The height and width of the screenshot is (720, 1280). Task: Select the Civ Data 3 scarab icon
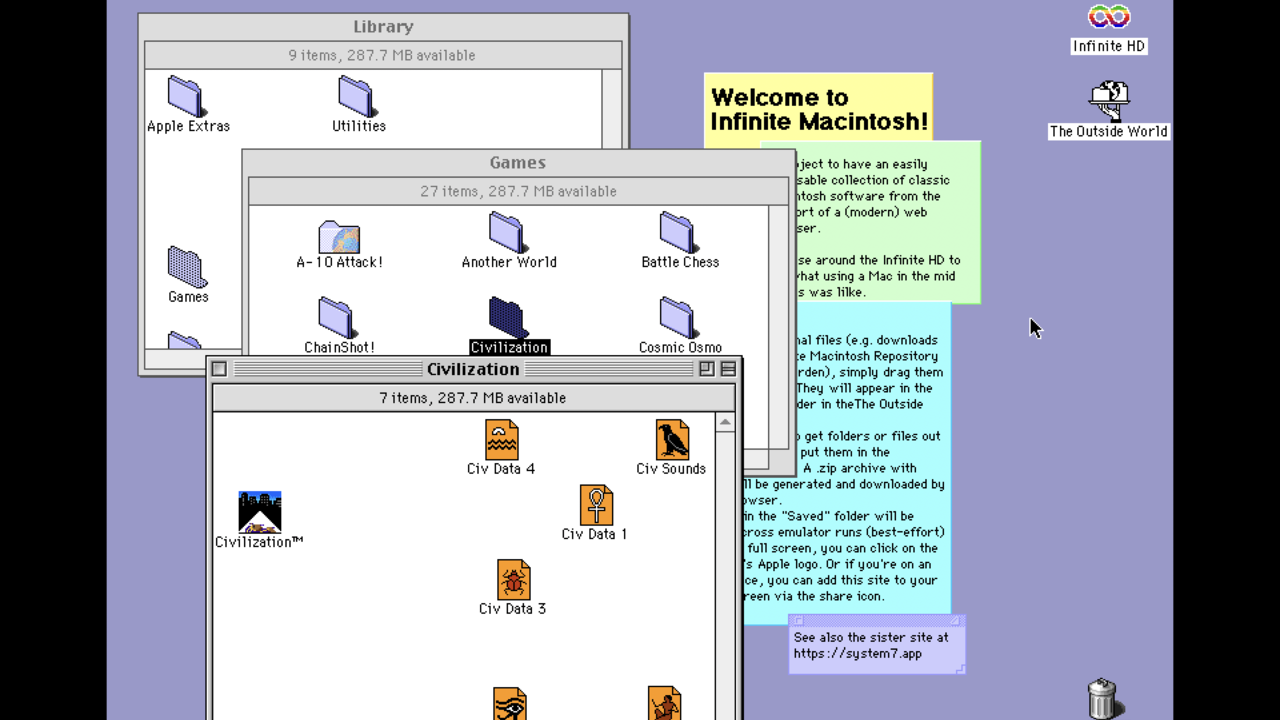pos(514,579)
